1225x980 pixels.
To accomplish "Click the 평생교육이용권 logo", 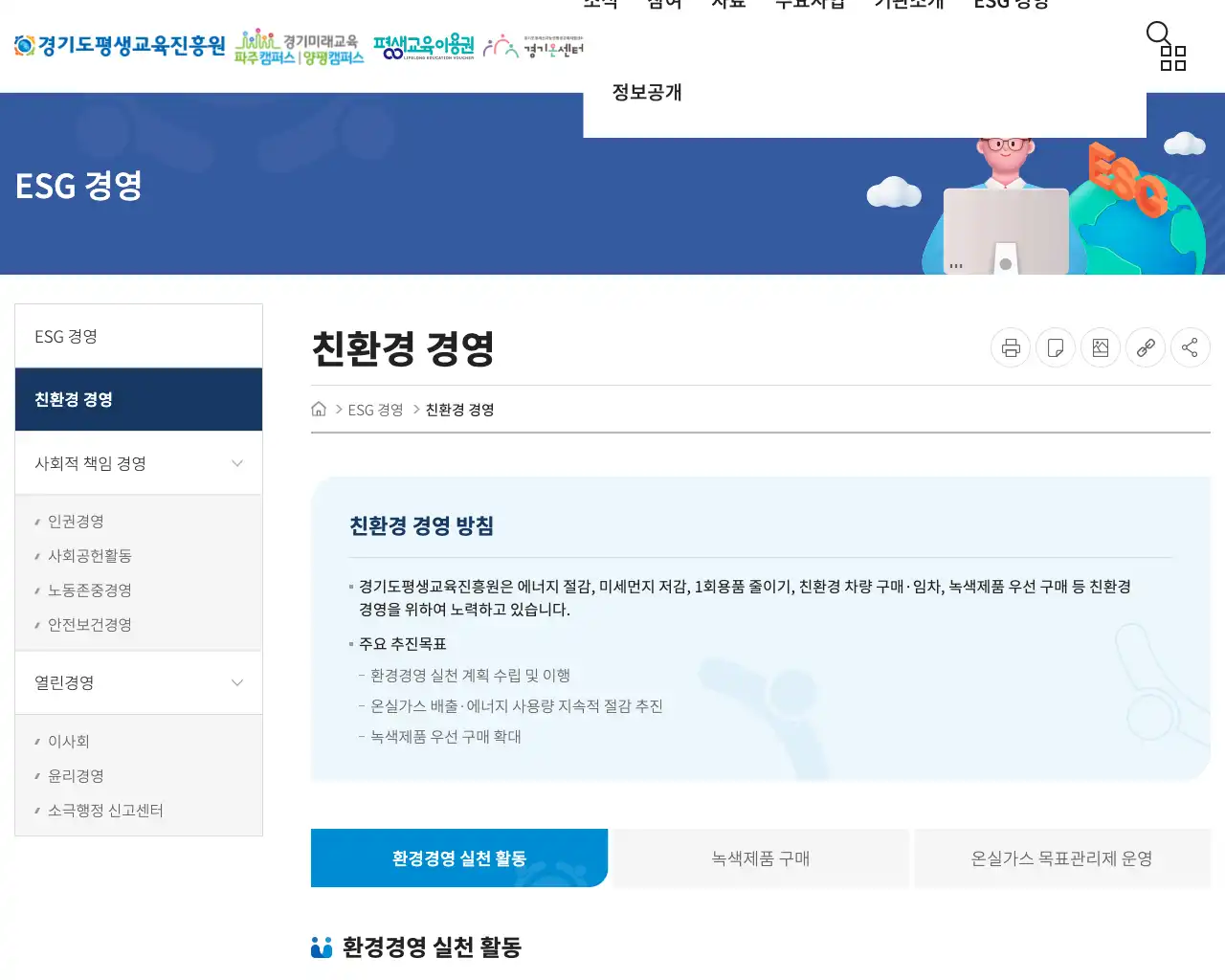I will (x=424, y=46).
